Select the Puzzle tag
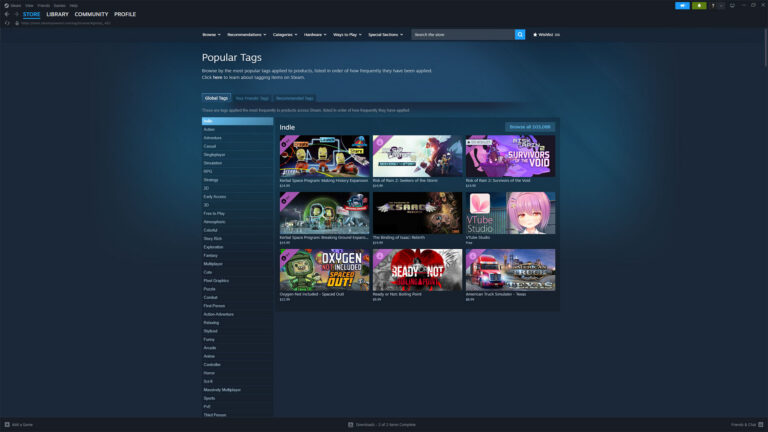The height and width of the screenshot is (432, 768). pos(237,289)
